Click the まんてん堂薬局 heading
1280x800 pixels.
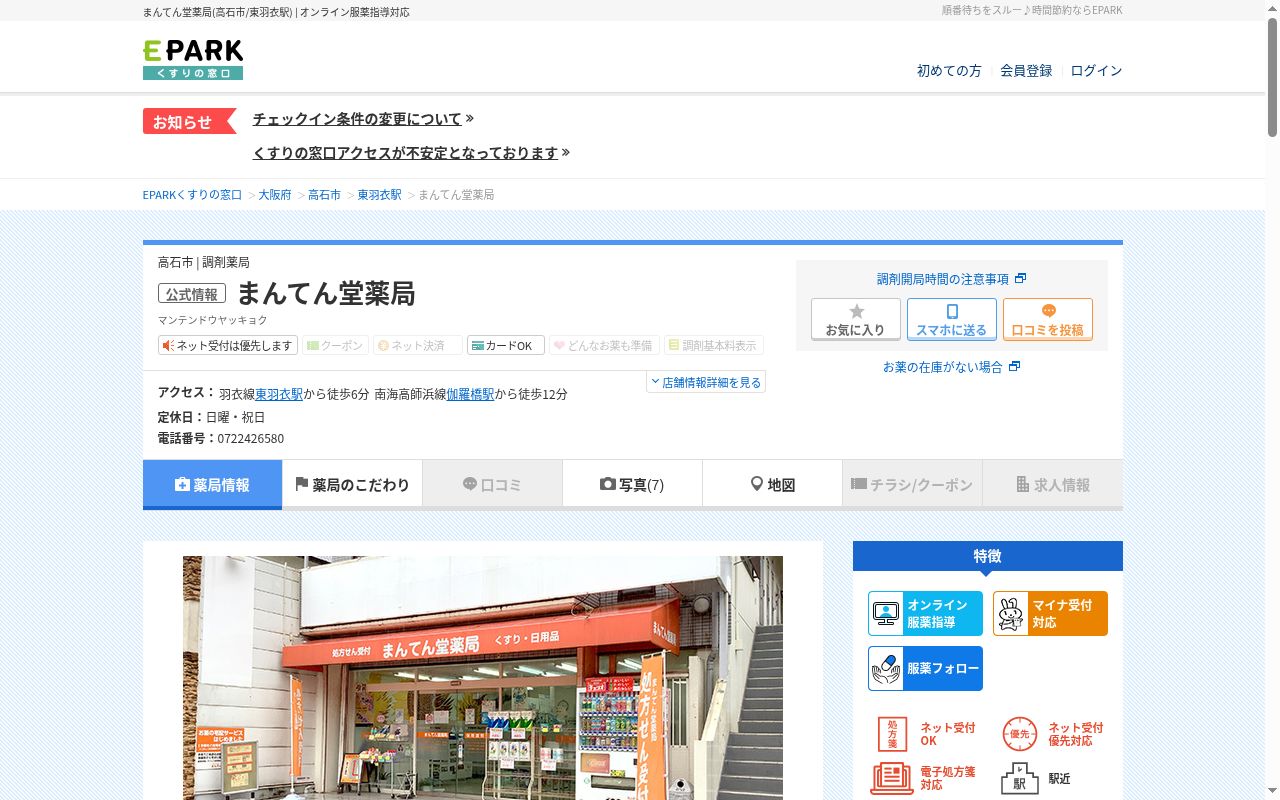click(326, 293)
